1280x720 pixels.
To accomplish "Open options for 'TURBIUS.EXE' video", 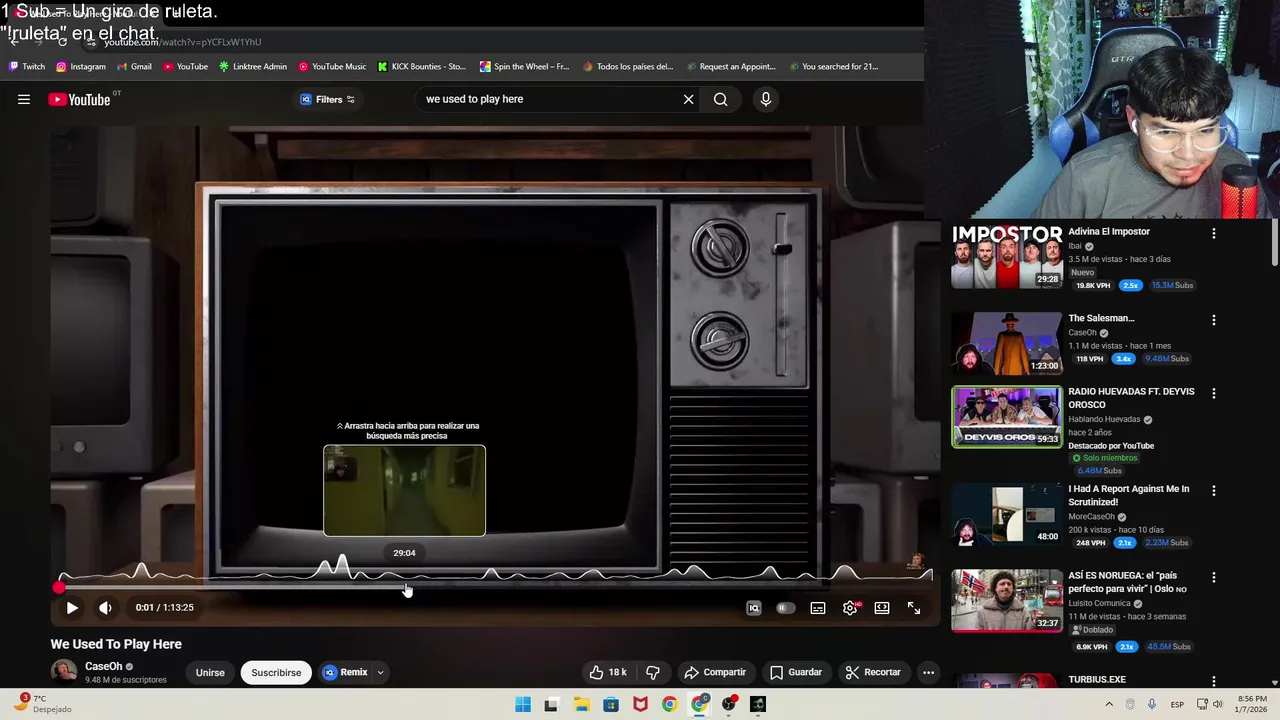I will pos(1214,681).
